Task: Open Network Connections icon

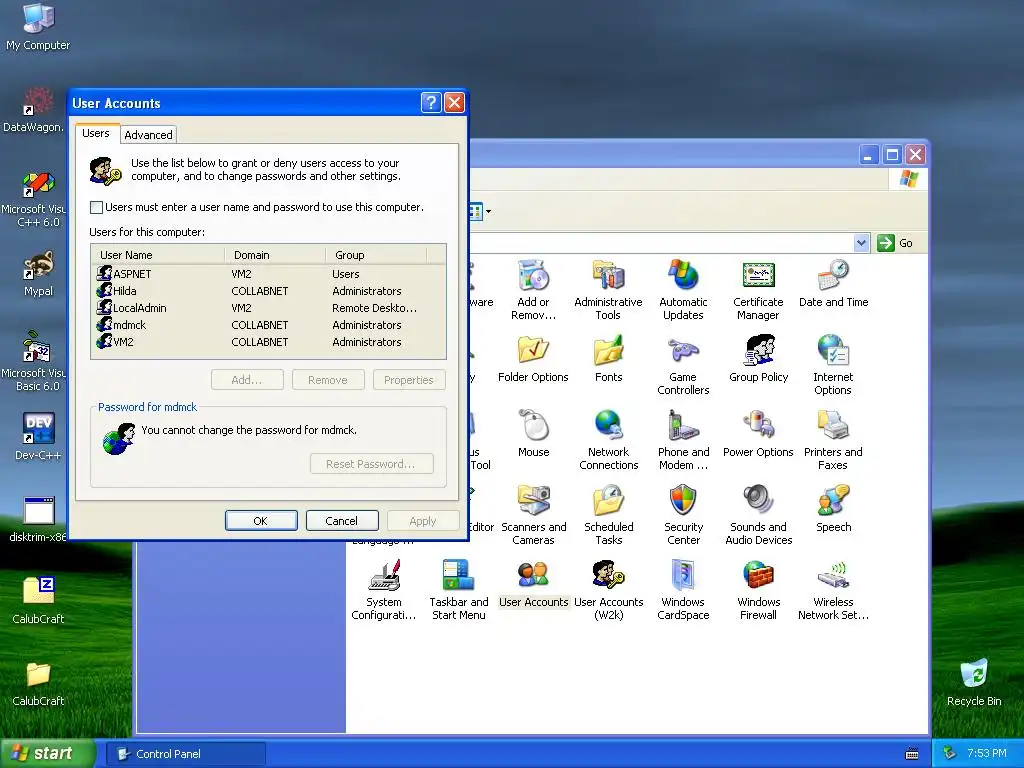Action: [x=608, y=440]
